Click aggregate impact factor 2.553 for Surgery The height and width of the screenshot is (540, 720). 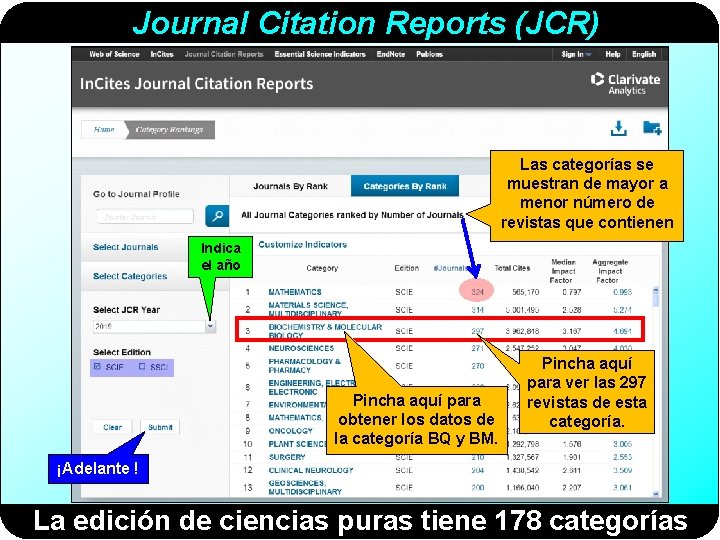(623, 457)
